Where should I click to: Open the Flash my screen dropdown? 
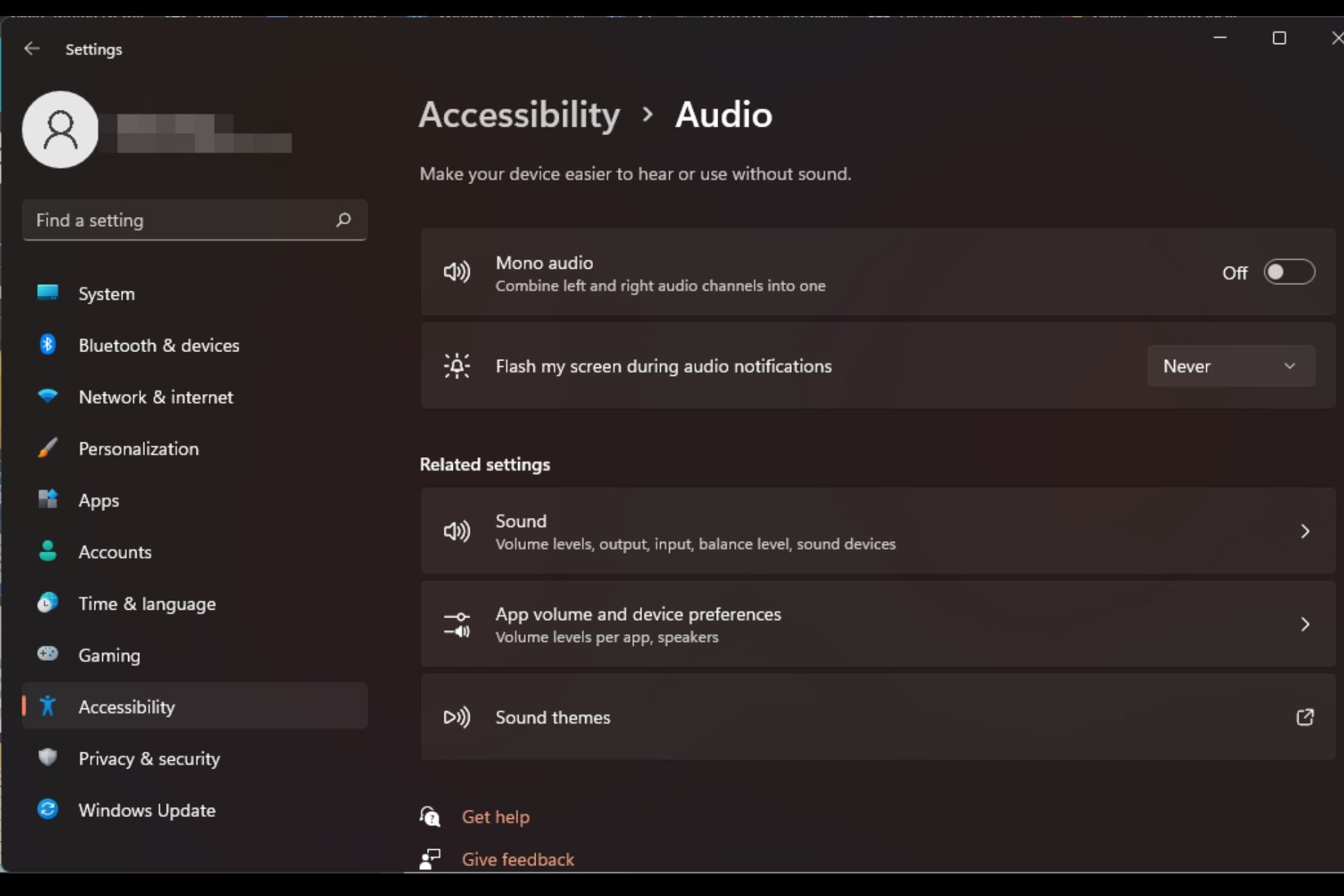[x=1230, y=365]
